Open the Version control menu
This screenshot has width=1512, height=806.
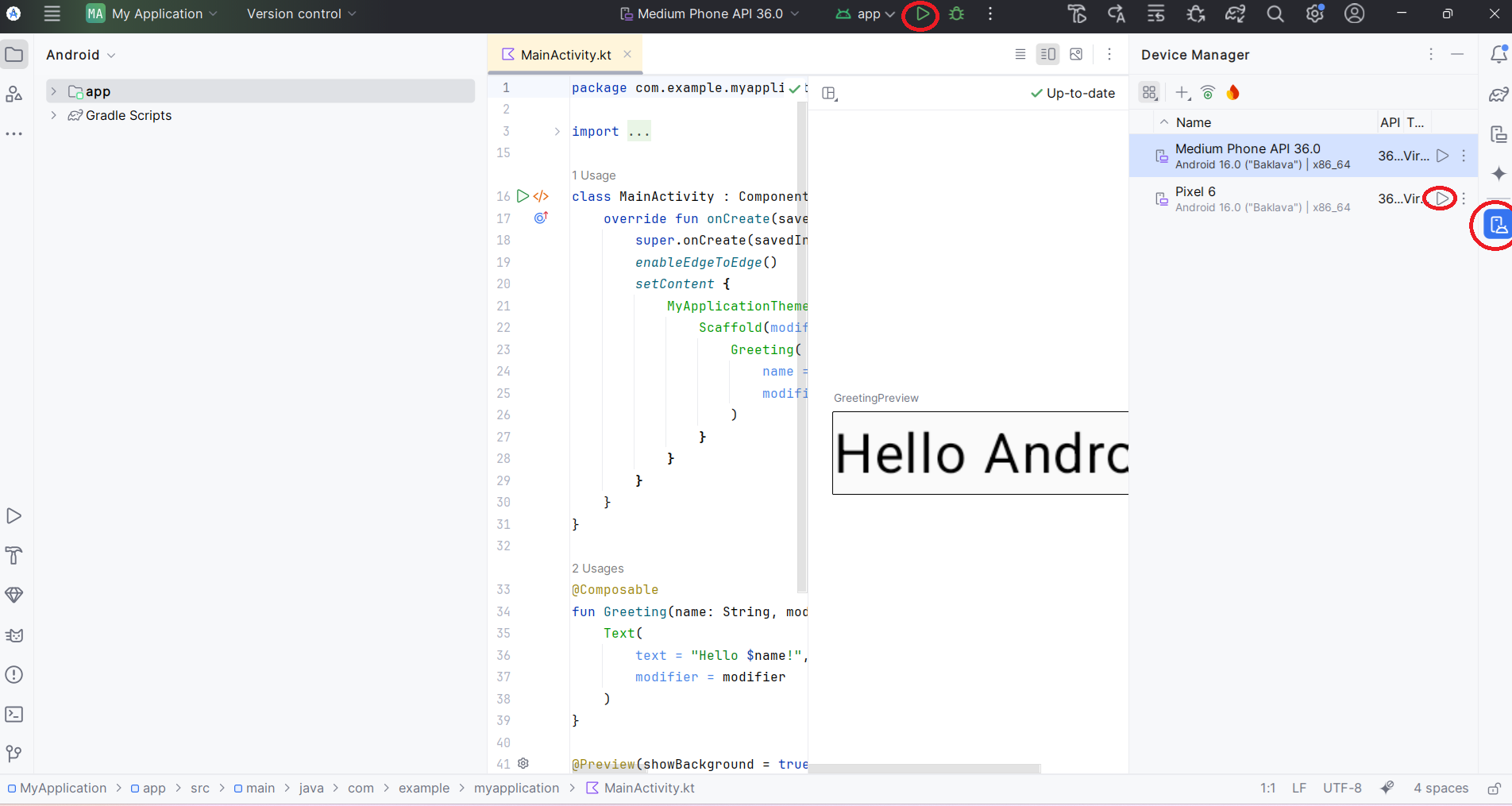[301, 14]
